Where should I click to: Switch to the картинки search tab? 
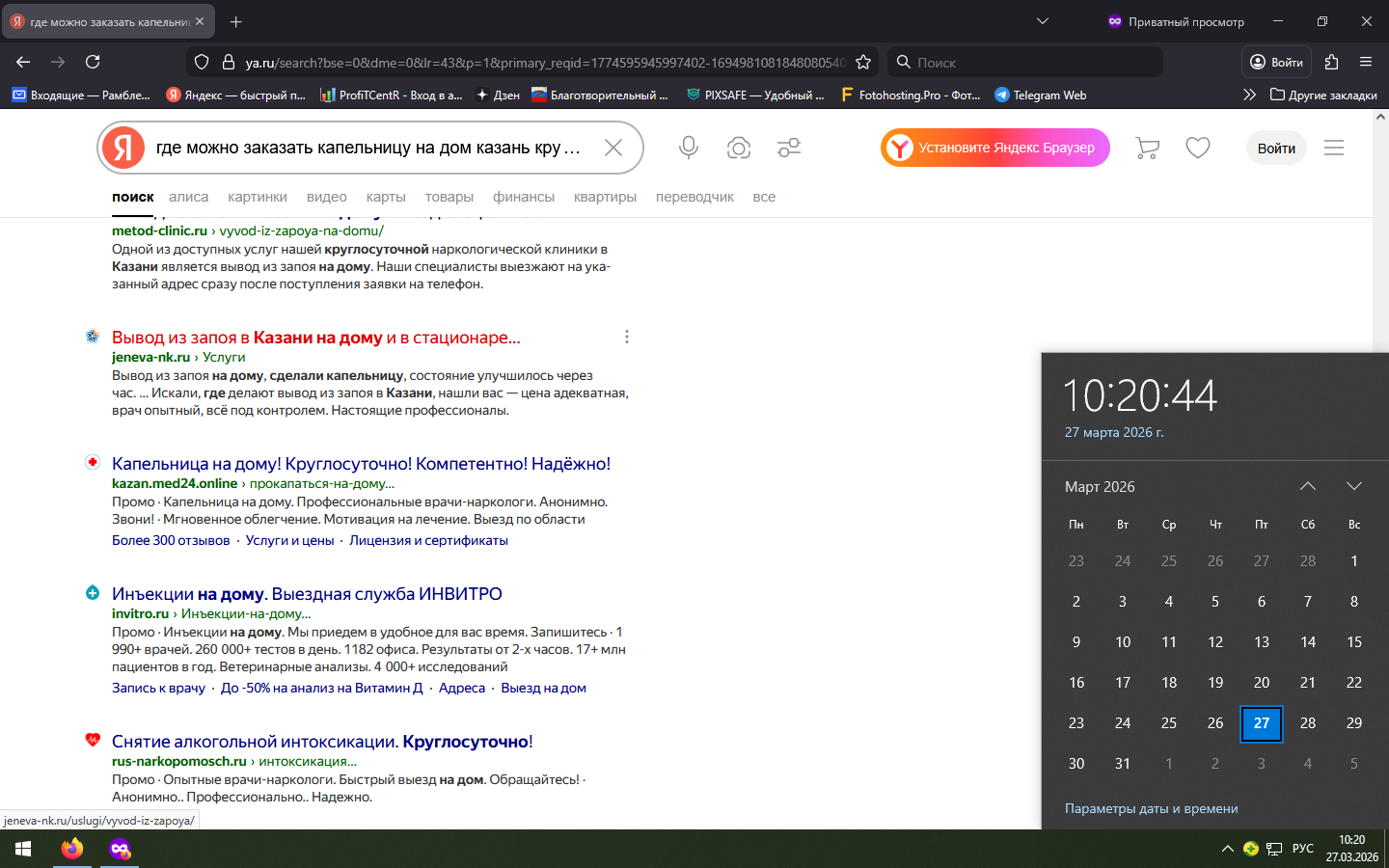point(258,197)
